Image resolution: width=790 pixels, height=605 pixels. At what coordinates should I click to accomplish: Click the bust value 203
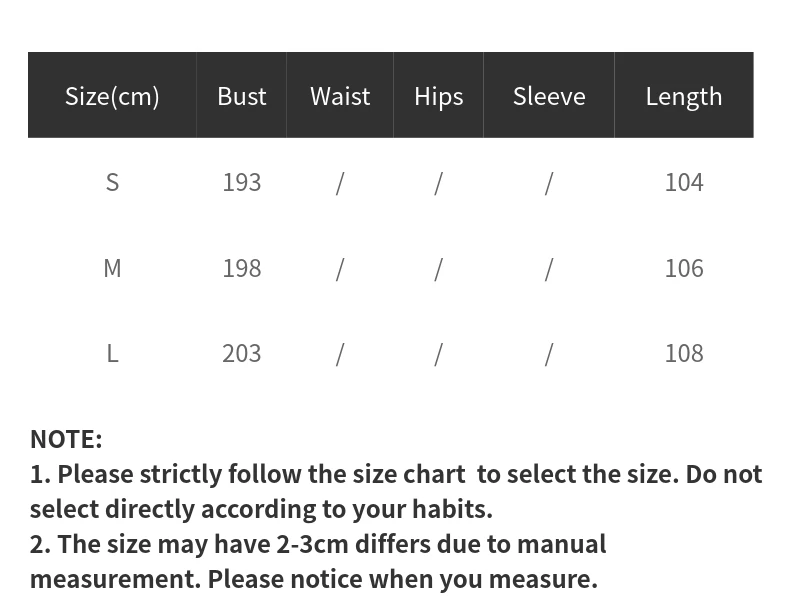242,354
